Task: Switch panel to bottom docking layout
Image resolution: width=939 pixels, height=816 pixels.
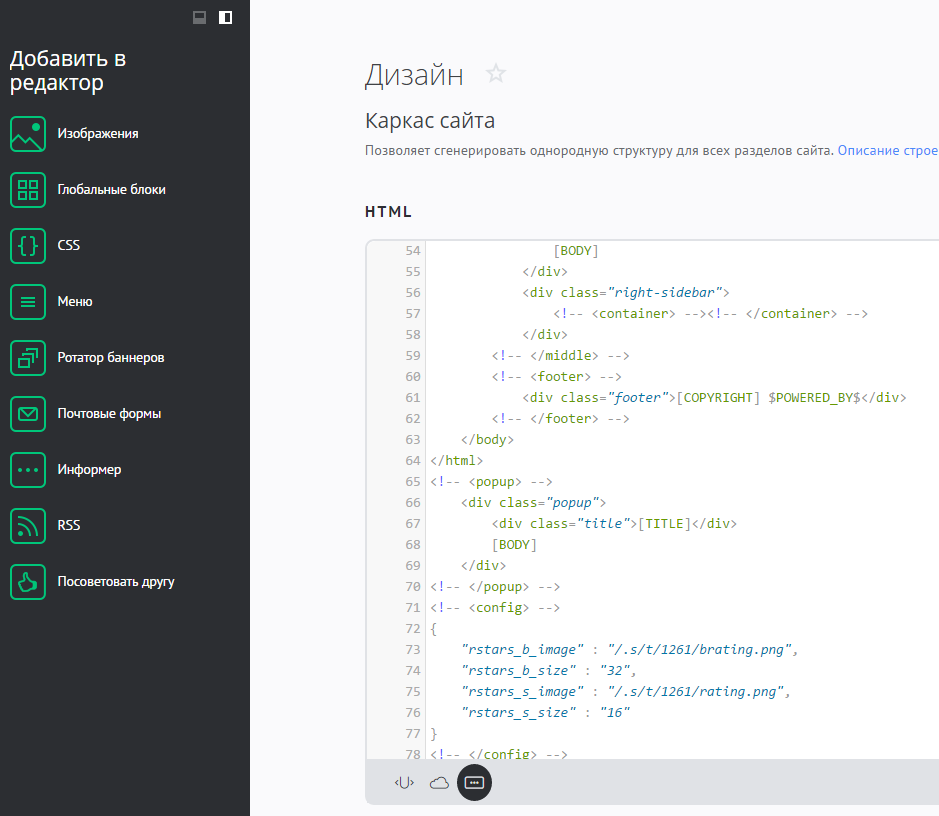Action: point(199,17)
